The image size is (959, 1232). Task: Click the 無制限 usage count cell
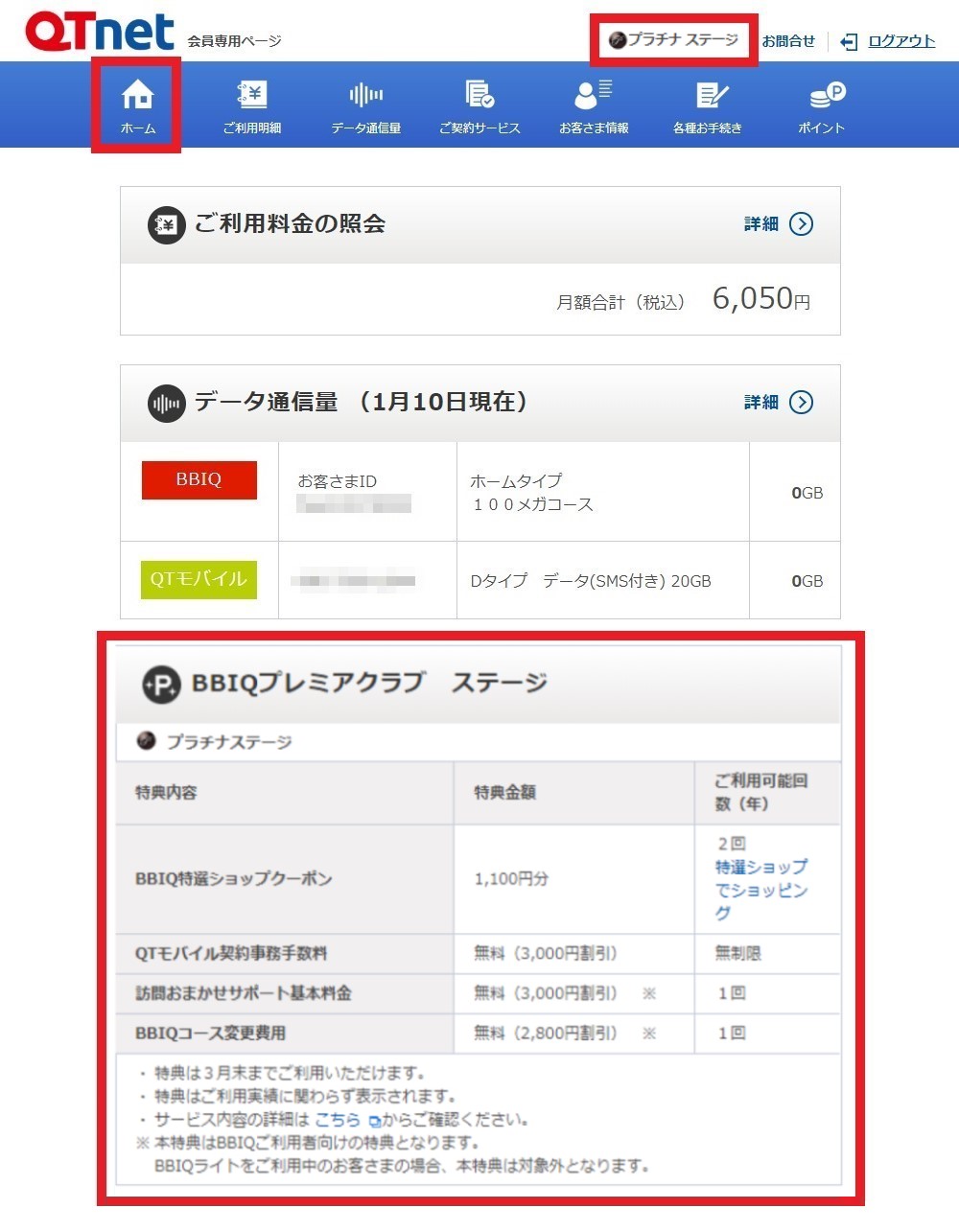[x=738, y=953]
